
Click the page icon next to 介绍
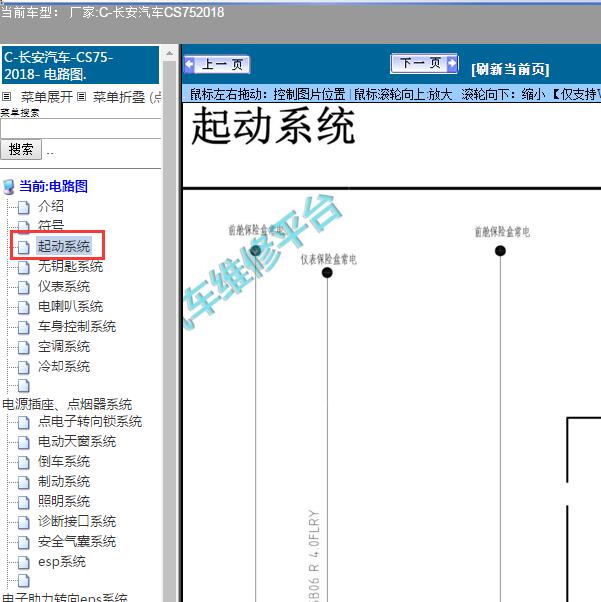[23, 207]
